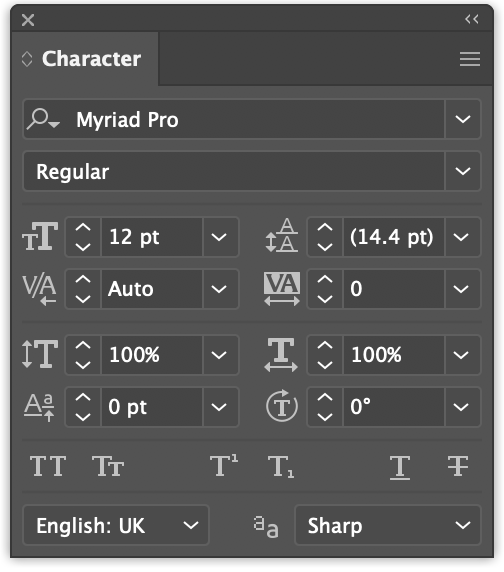Decrease kerning with down stepper
The image size is (504, 572).
point(83,299)
